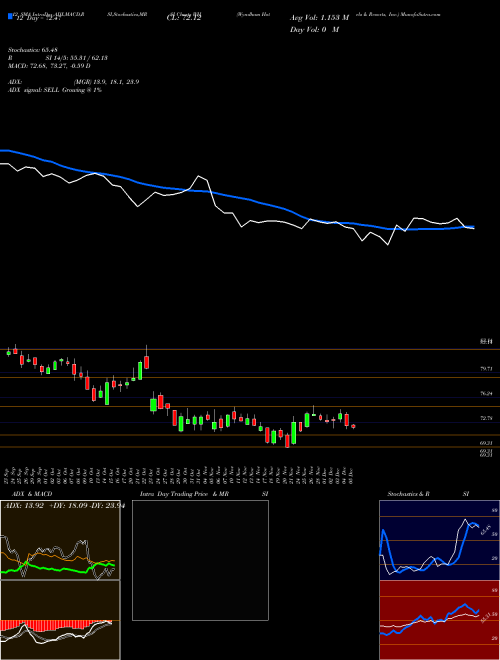Click the blue-background Stochastics chart

coord(439,540)
